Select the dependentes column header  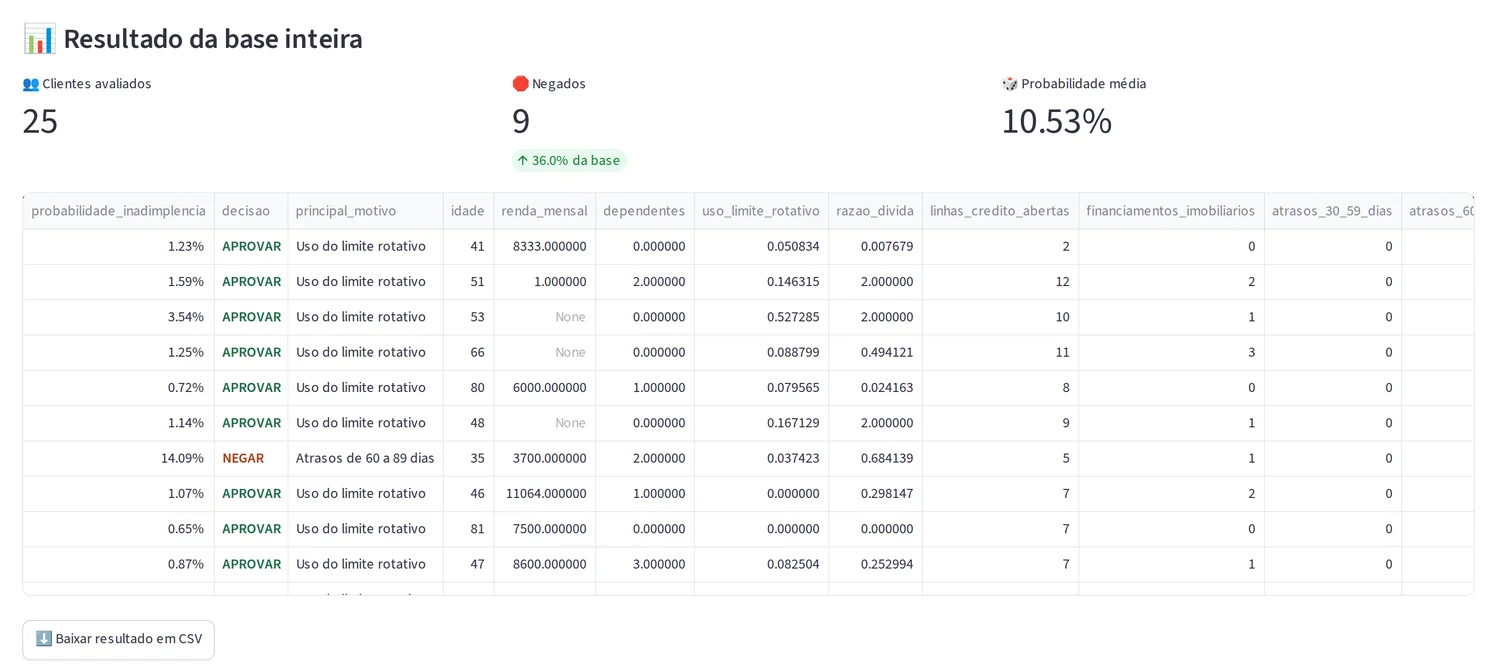point(644,211)
